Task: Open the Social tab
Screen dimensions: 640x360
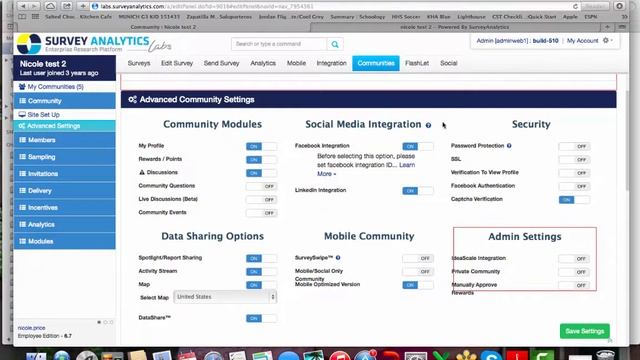Action: pos(449,63)
